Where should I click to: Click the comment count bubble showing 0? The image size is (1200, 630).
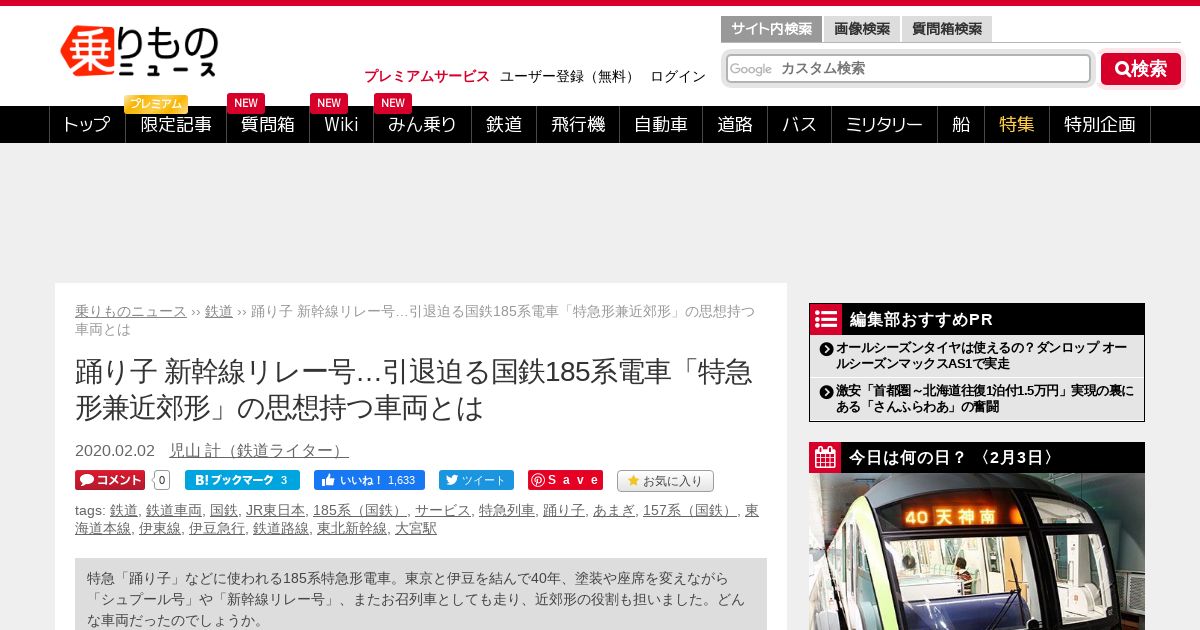click(161, 480)
